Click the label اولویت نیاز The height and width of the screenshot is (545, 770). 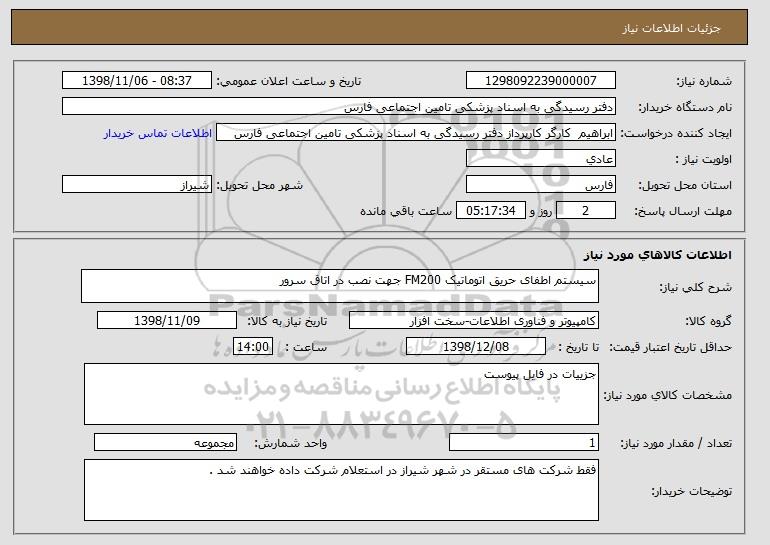(704, 159)
